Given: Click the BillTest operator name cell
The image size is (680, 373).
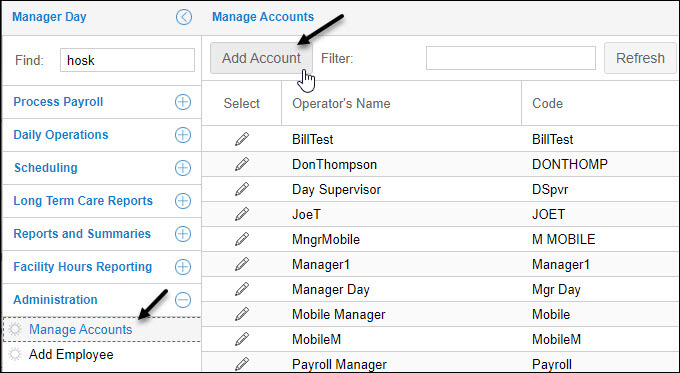Looking at the screenshot, I should pyautogui.click(x=313, y=139).
